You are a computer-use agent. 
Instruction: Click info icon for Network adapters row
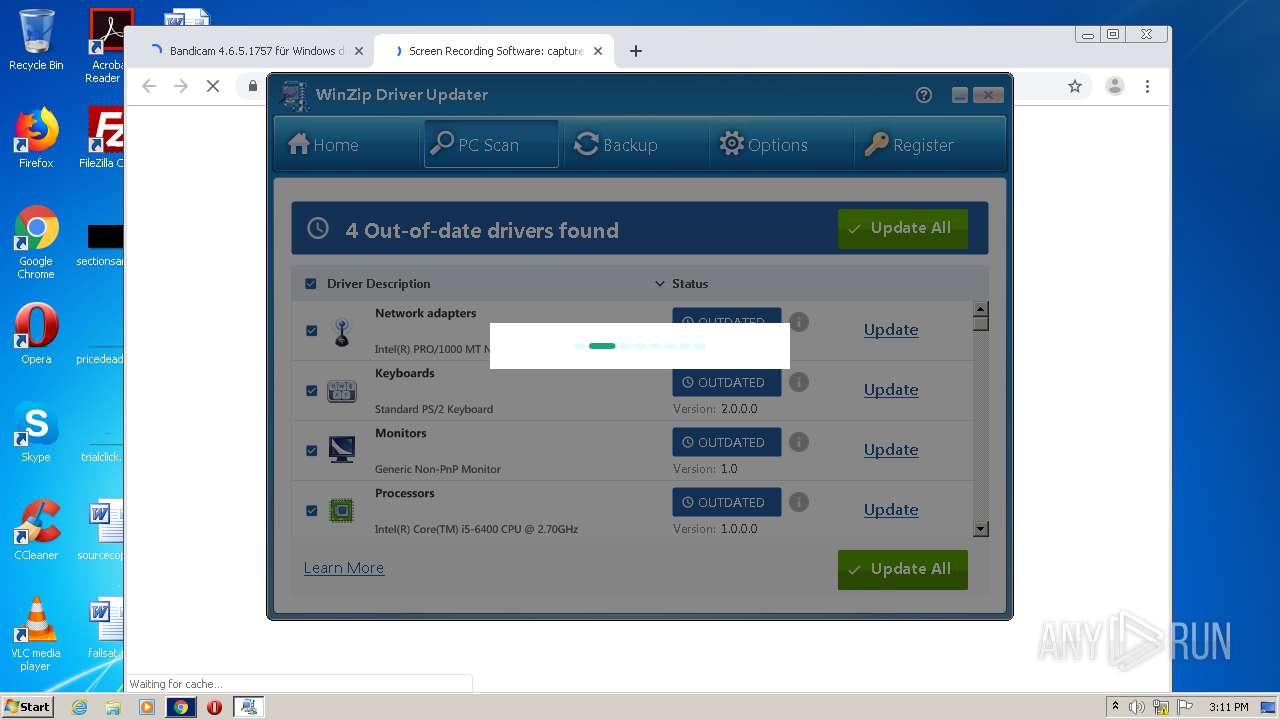click(799, 322)
